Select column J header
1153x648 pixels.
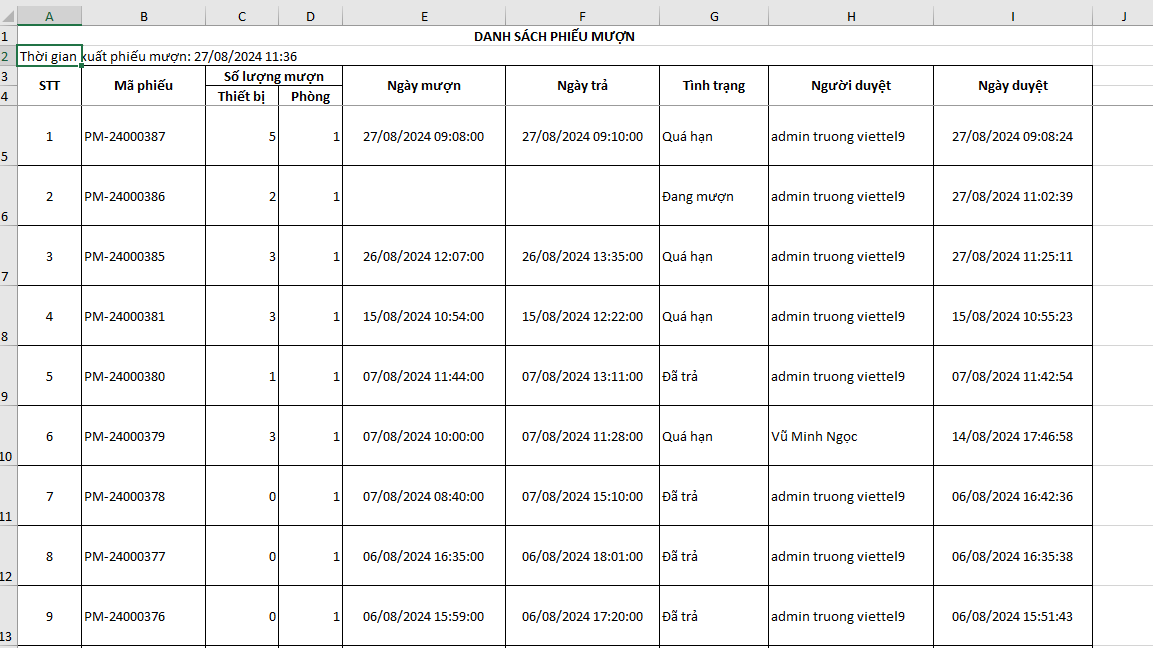(1124, 16)
